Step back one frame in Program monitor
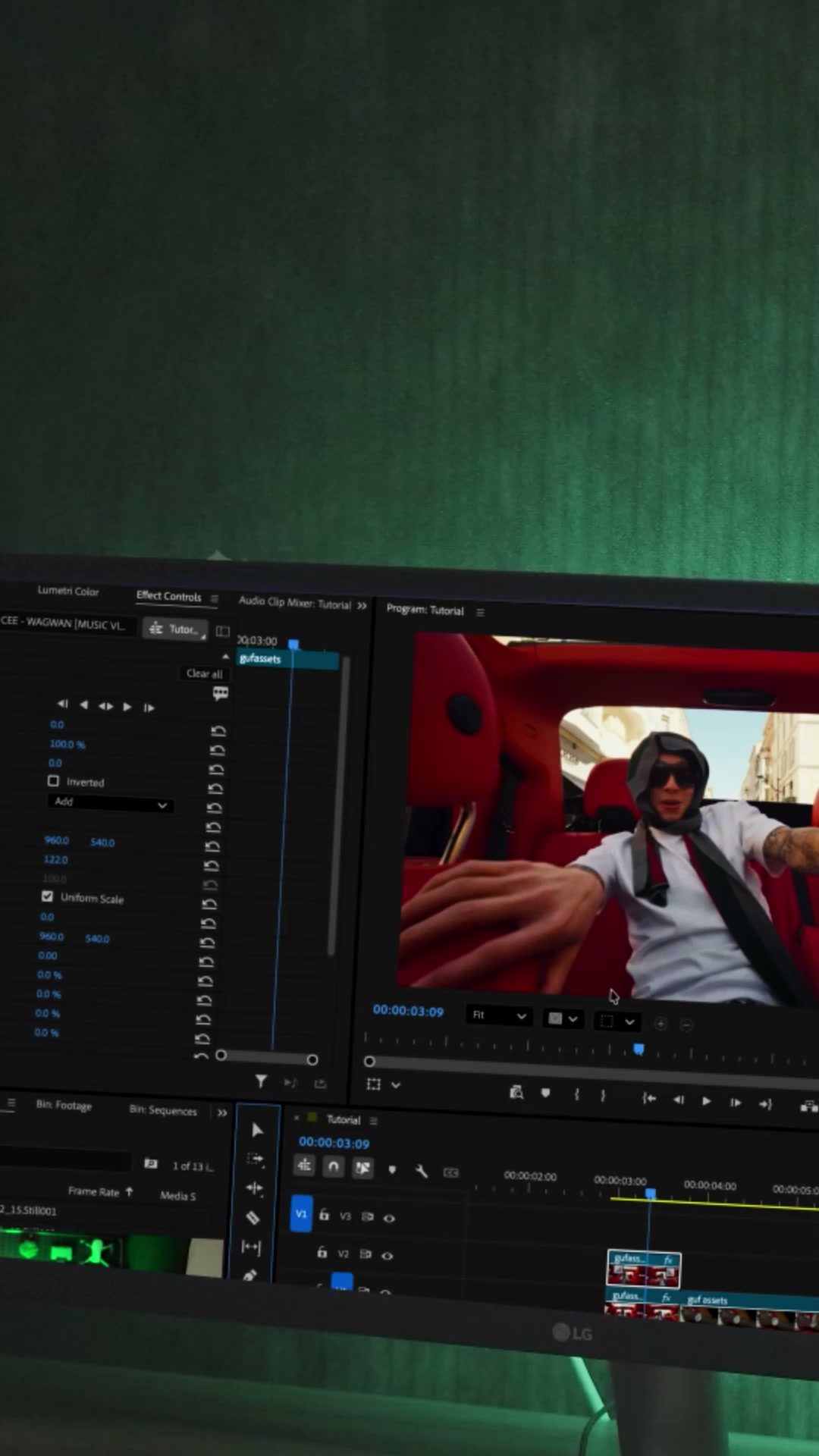Screen dimensions: 819x1456 click(x=678, y=1099)
